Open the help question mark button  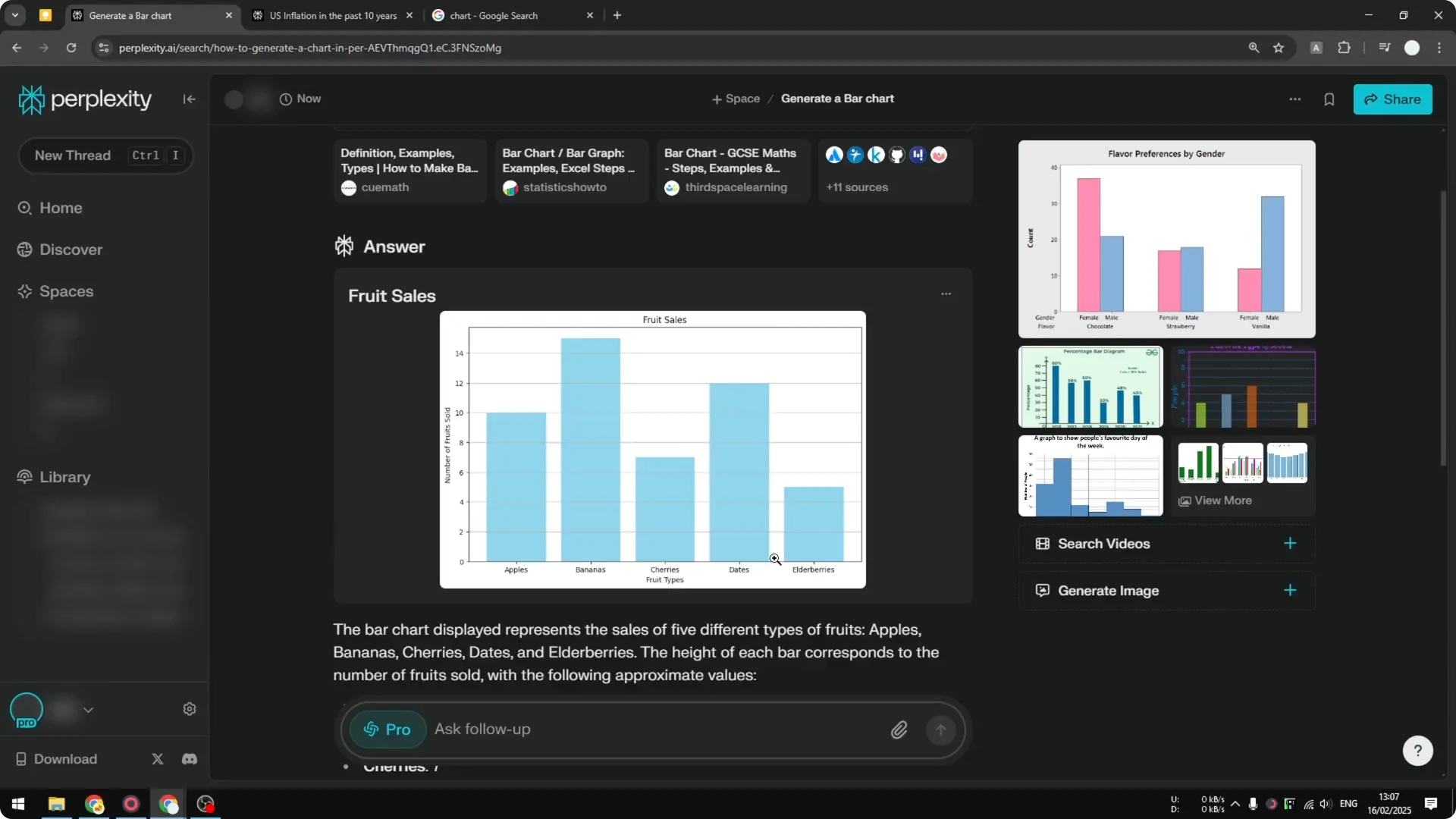coord(1417,750)
